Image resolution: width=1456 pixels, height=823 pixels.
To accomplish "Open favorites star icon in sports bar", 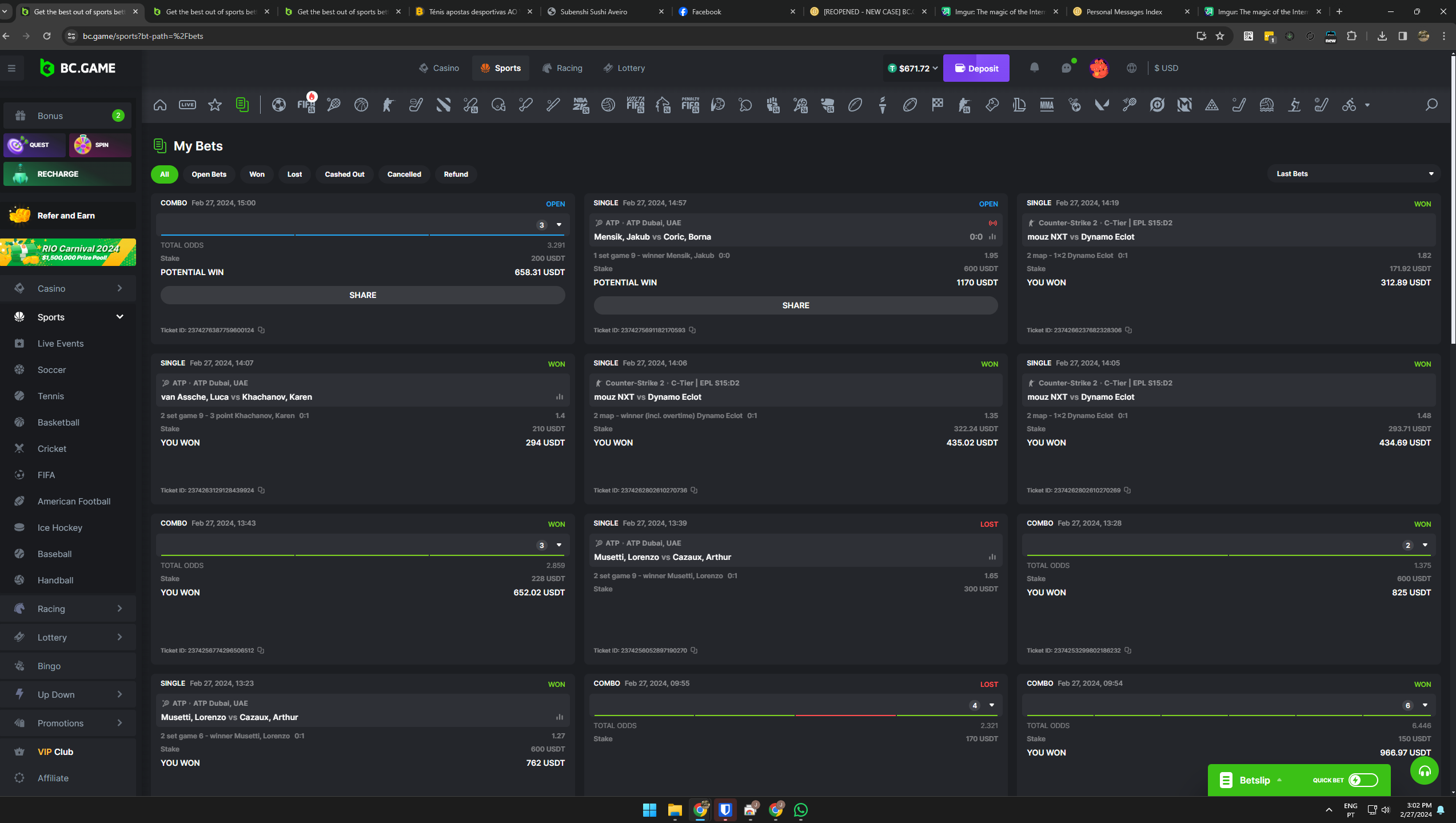I will tap(215, 105).
